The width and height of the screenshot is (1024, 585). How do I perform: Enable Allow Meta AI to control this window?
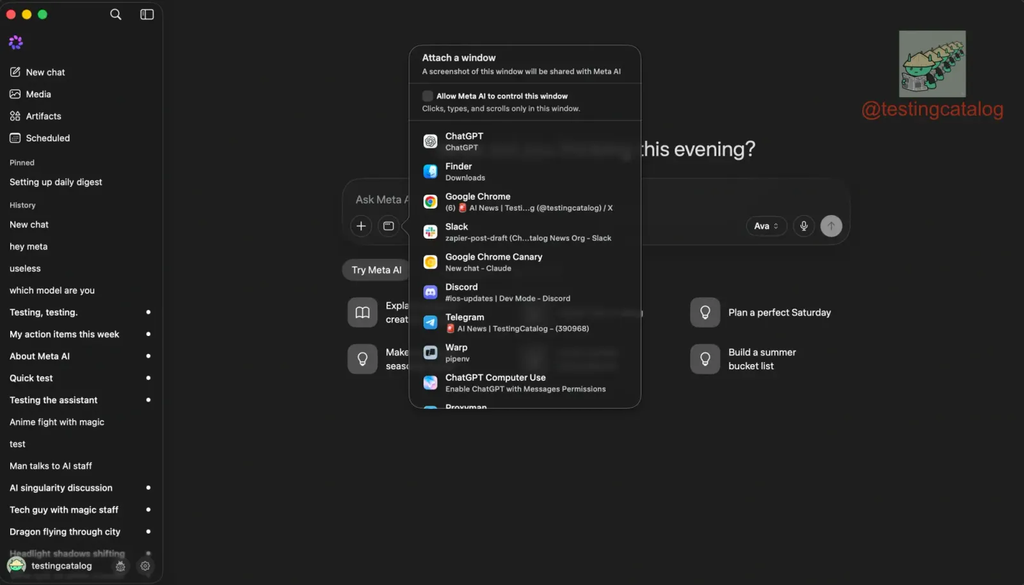pos(428,96)
